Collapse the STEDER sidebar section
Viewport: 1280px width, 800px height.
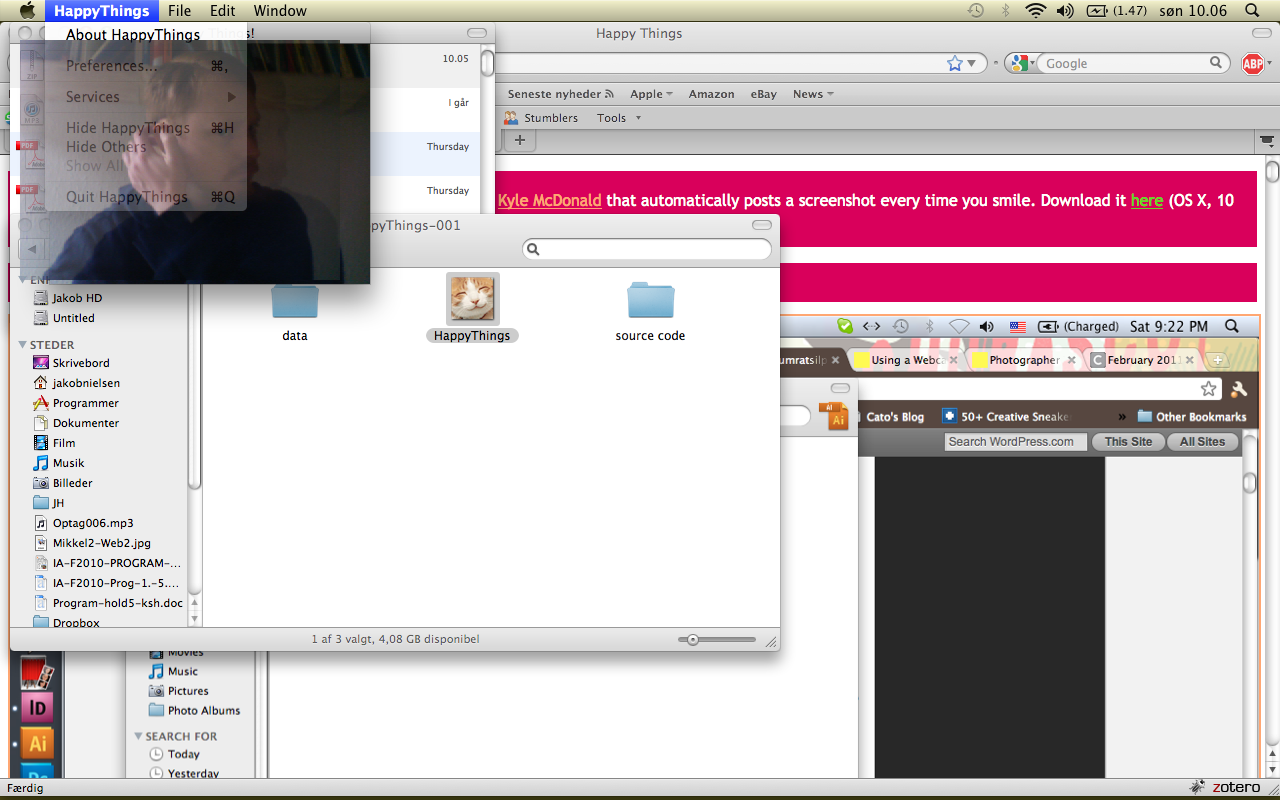coord(23,345)
